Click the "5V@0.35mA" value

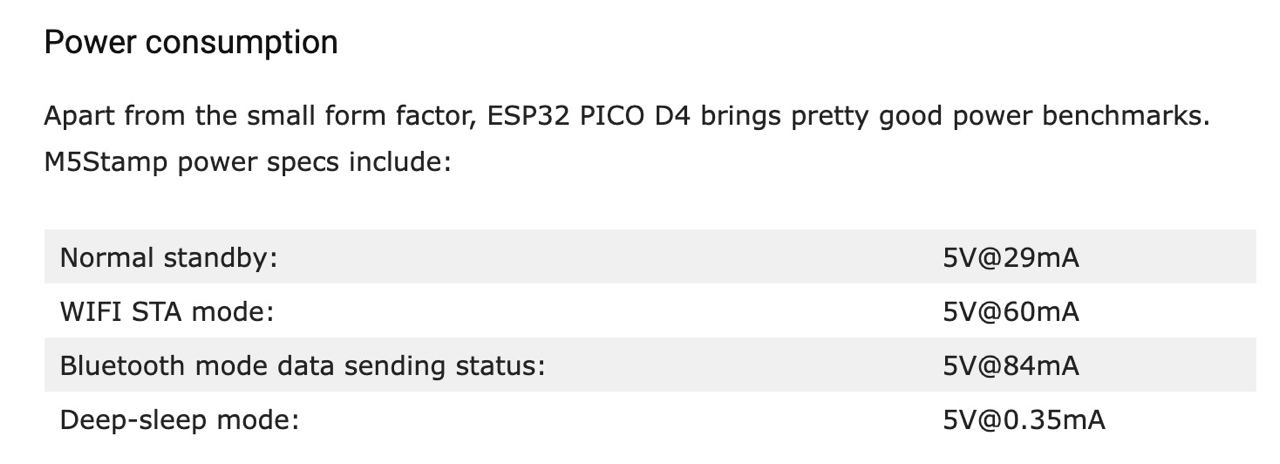click(1024, 420)
